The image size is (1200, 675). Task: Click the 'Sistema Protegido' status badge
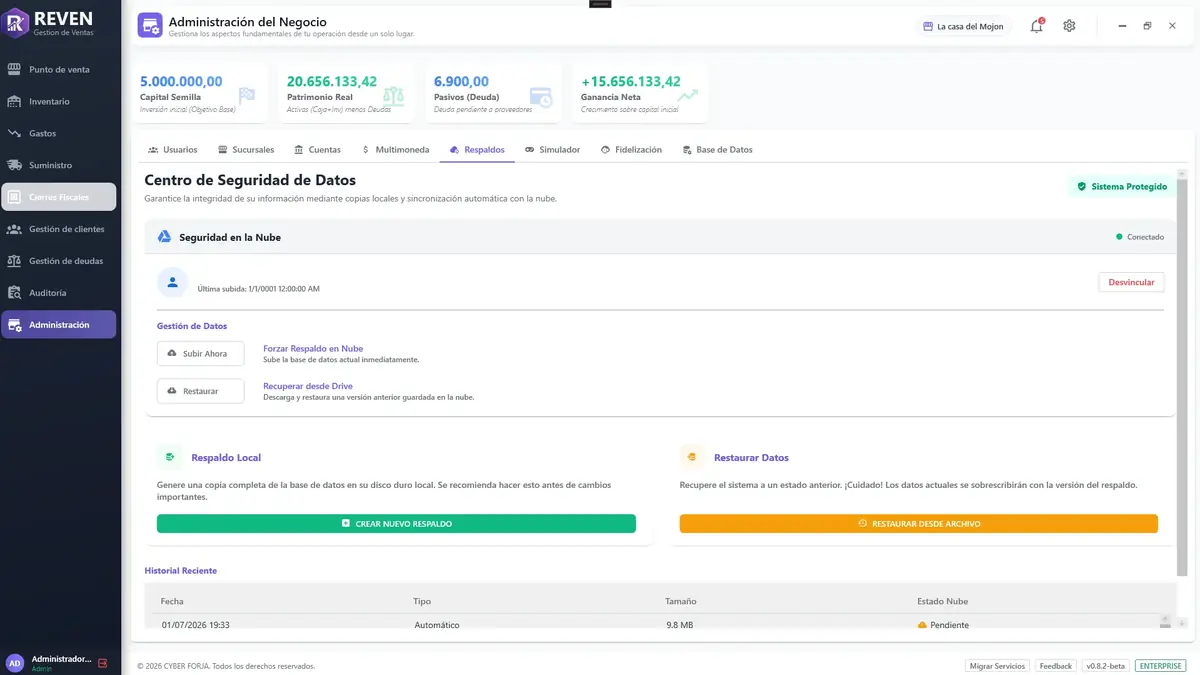click(1122, 186)
